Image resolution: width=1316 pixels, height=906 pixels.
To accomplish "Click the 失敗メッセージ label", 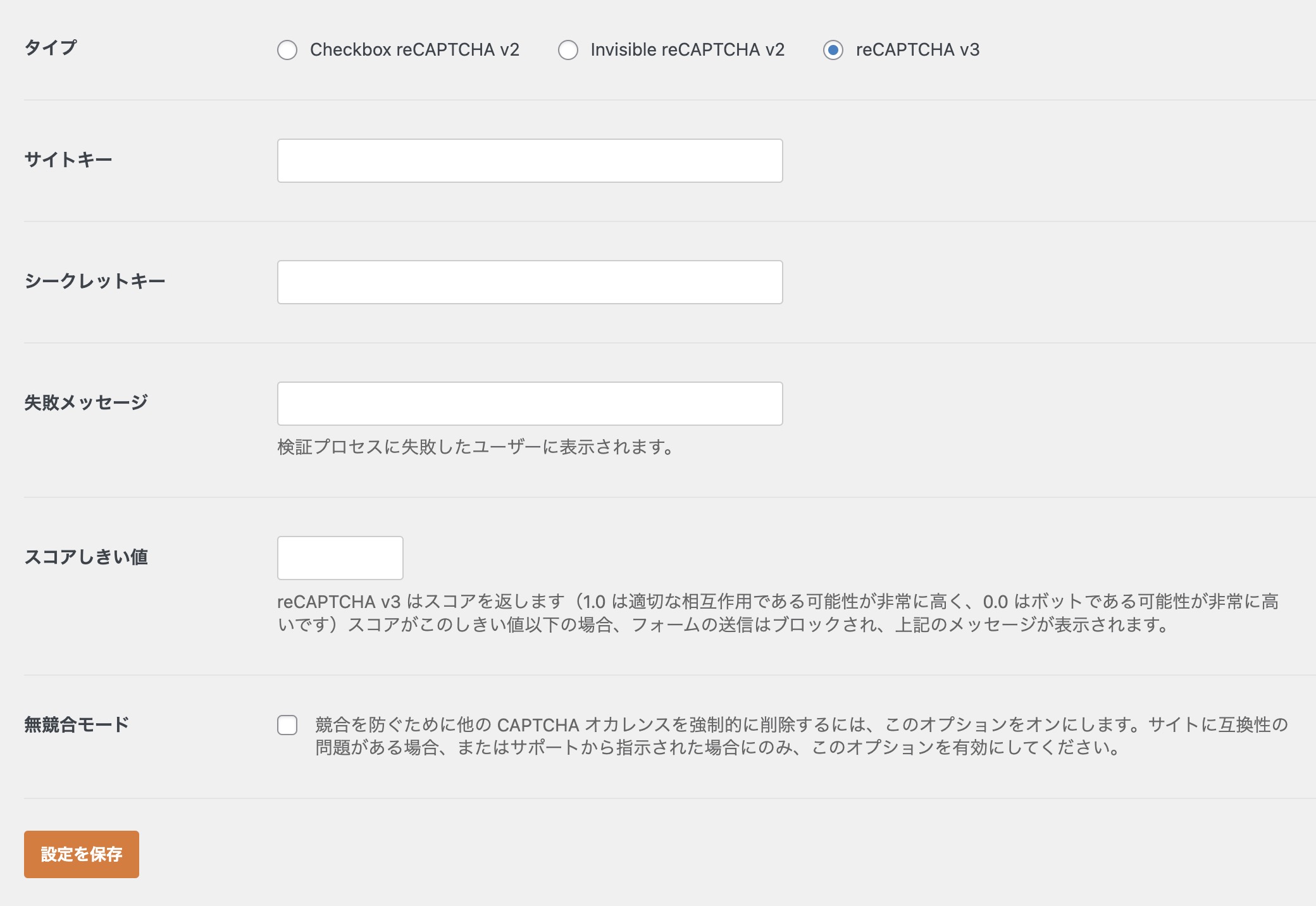I will pyautogui.click(x=86, y=402).
